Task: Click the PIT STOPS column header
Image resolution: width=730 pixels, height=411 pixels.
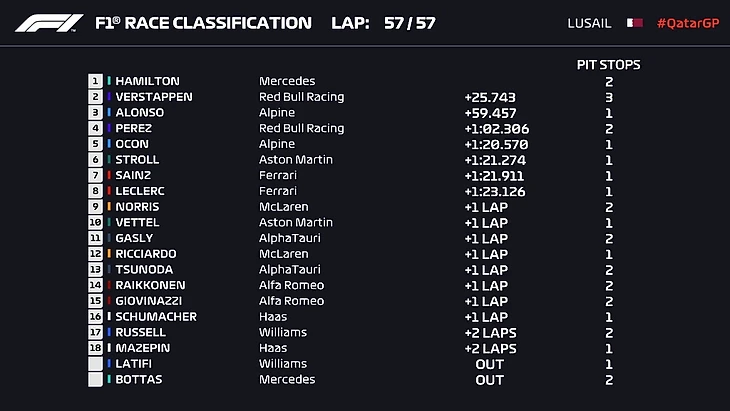Action: tap(608, 65)
